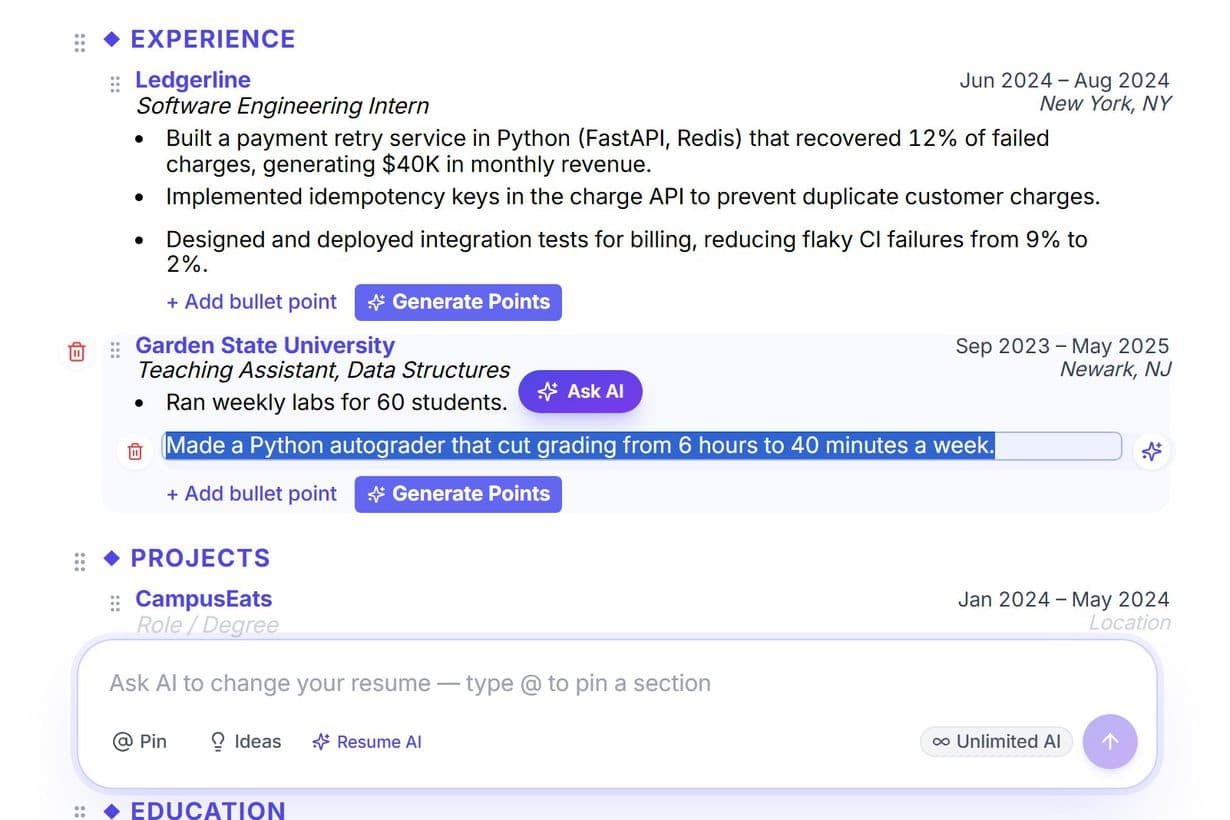Click the Software Engineering Intern title

tap(283, 106)
